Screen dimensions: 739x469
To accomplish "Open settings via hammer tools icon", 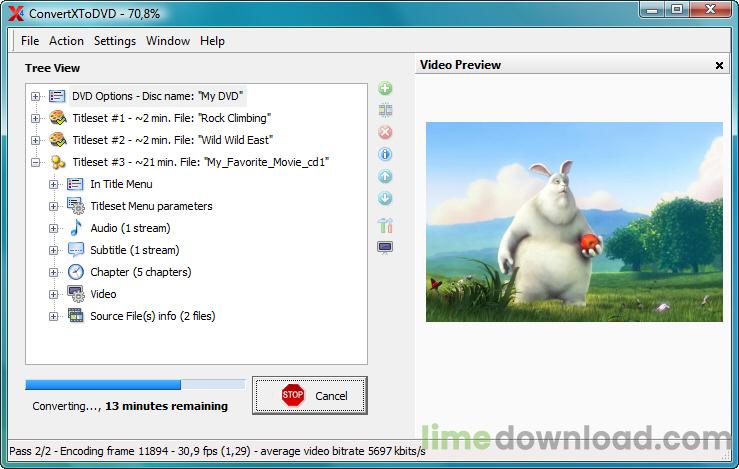I will pos(385,225).
